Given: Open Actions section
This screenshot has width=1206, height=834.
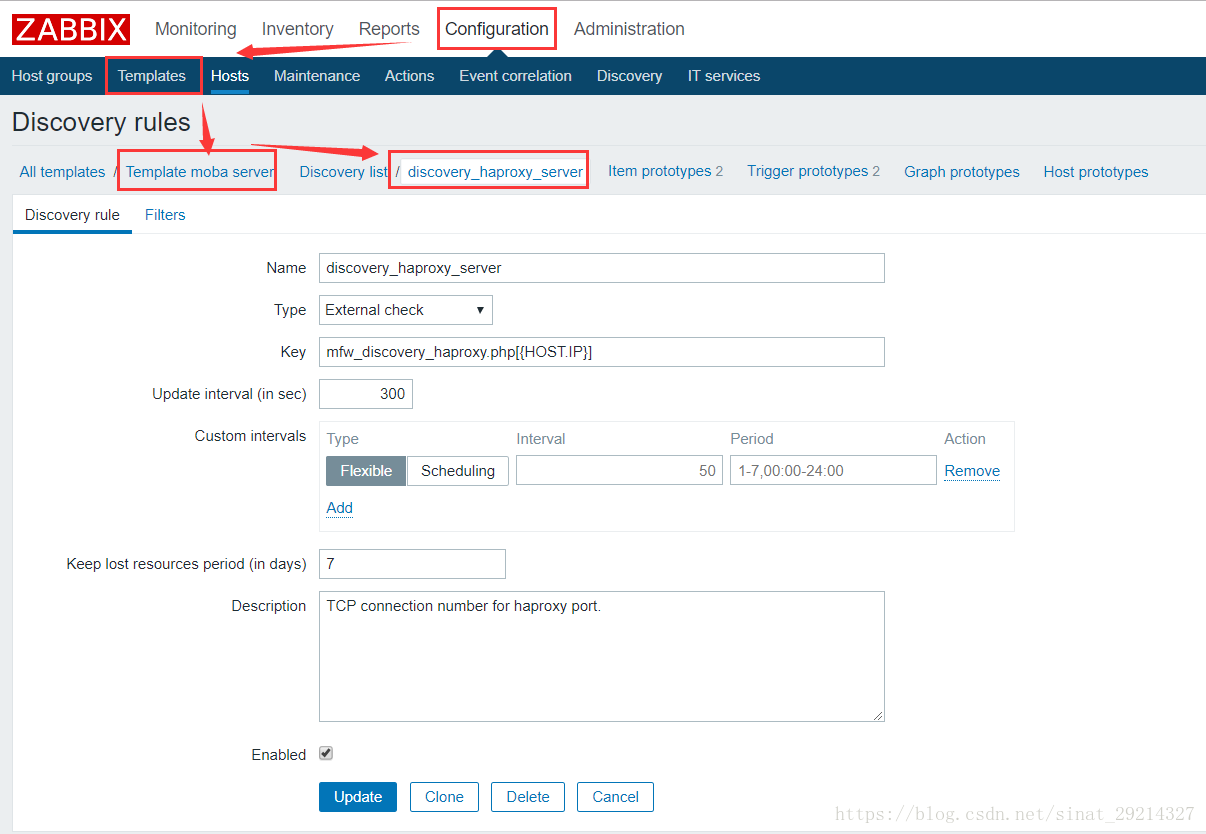Looking at the screenshot, I should [x=409, y=76].
